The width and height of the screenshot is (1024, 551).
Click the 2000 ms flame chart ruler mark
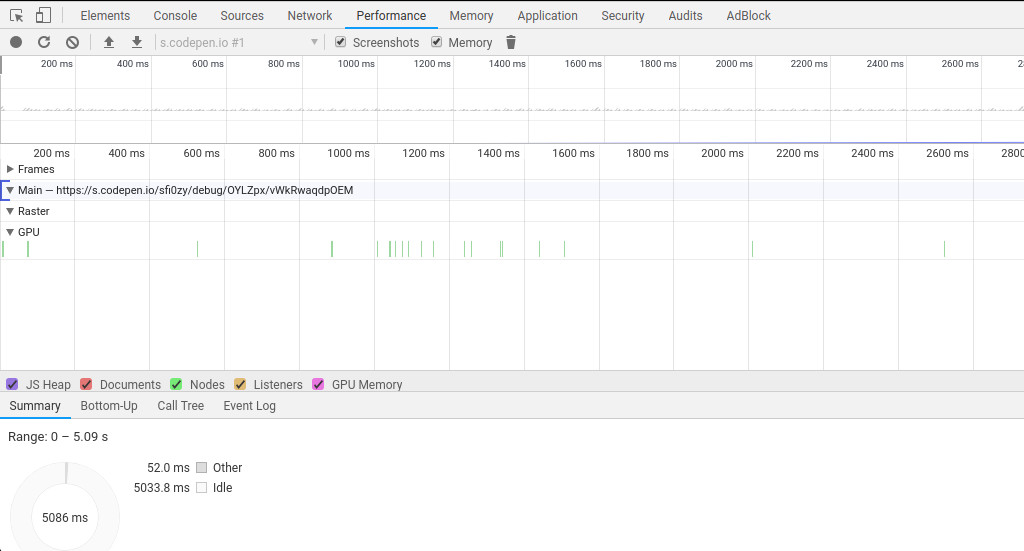point(722,153)
